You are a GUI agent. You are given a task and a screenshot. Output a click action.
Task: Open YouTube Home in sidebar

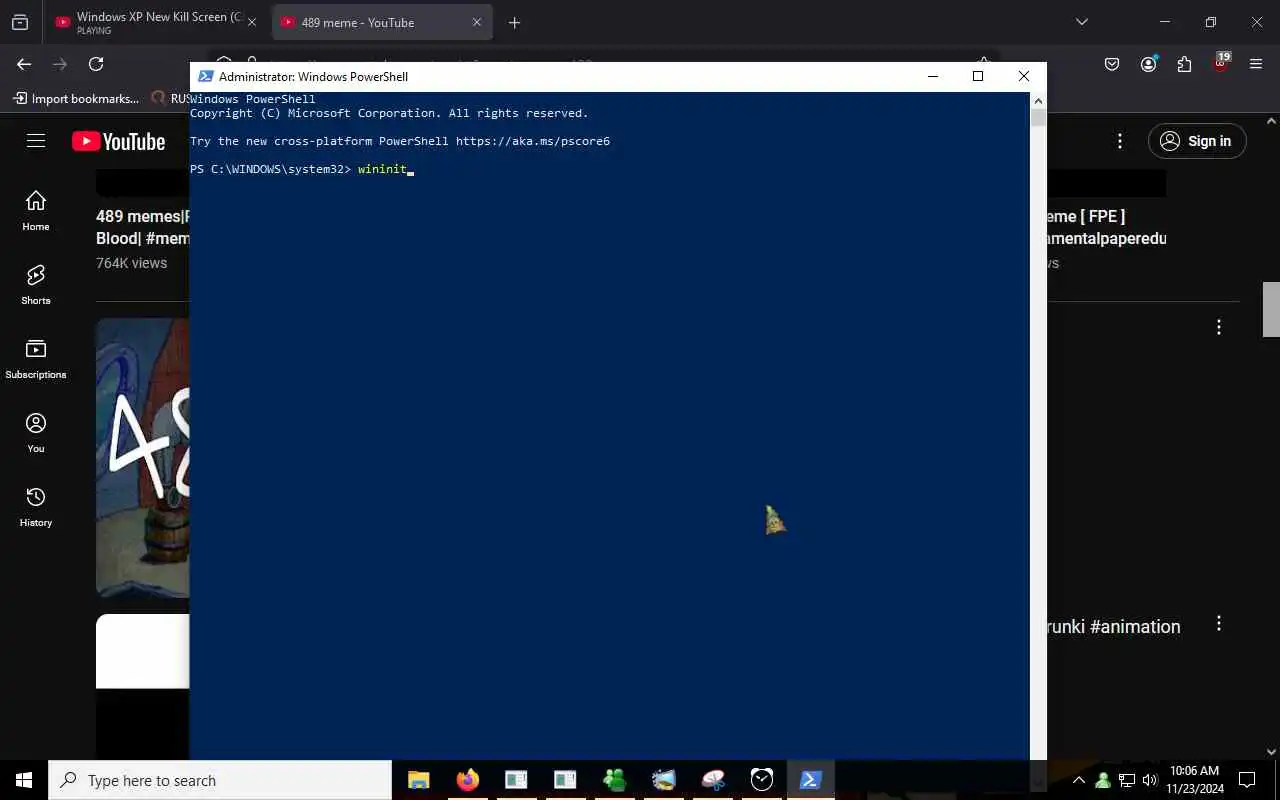pyautogui.click(x=36, y=211)
